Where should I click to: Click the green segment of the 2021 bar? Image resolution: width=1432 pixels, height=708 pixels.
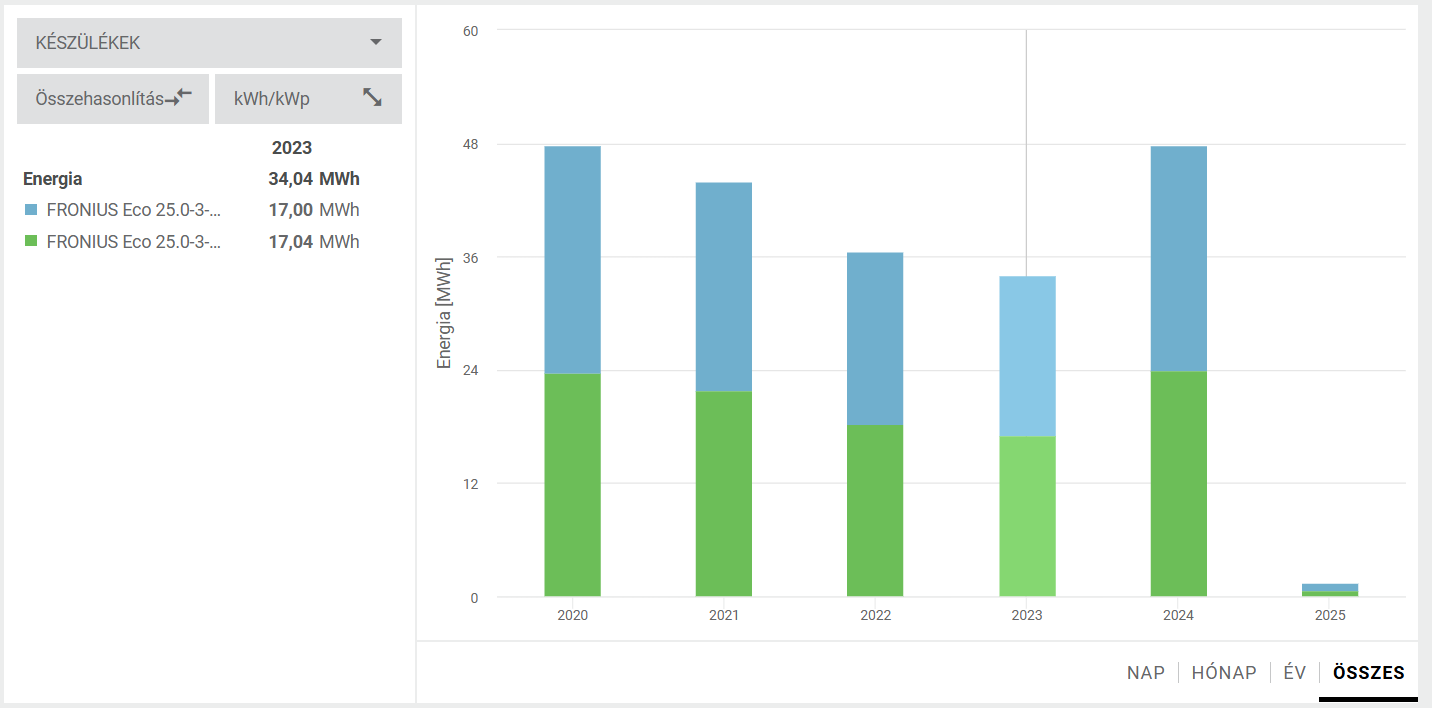pos(723,493)
